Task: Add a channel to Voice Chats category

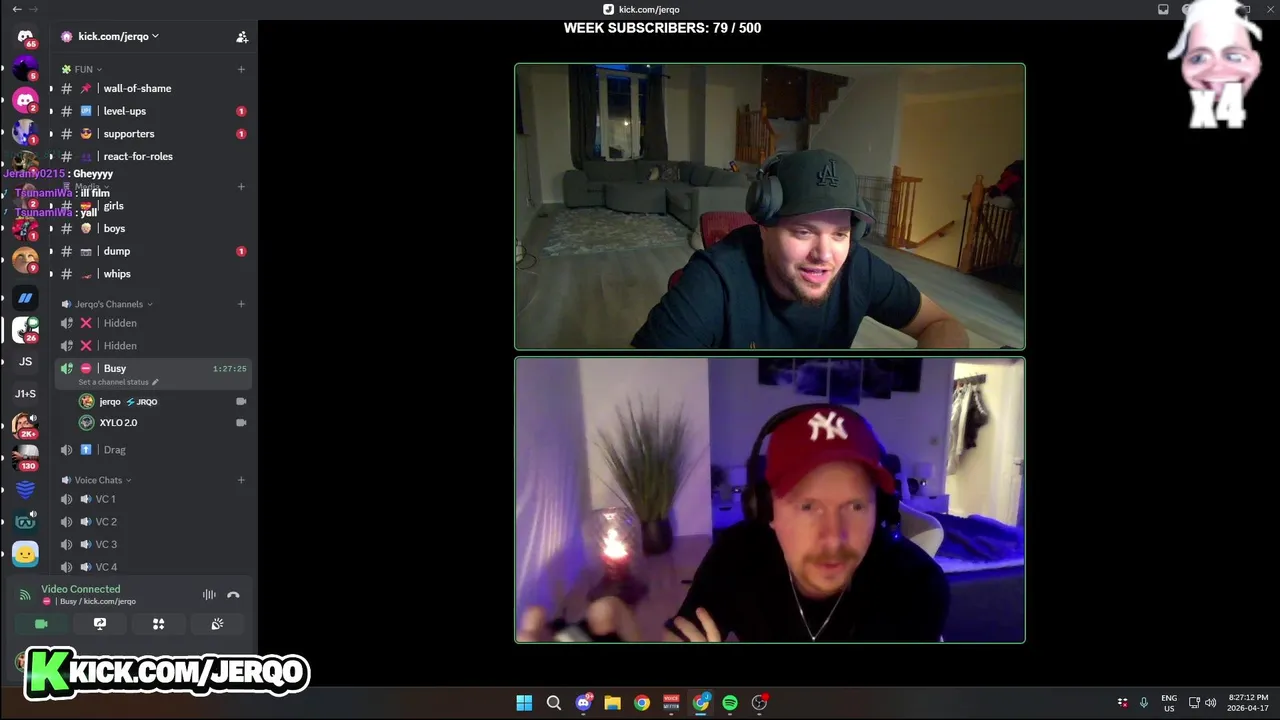Action: pyautogui.click(x=241, y=480)
